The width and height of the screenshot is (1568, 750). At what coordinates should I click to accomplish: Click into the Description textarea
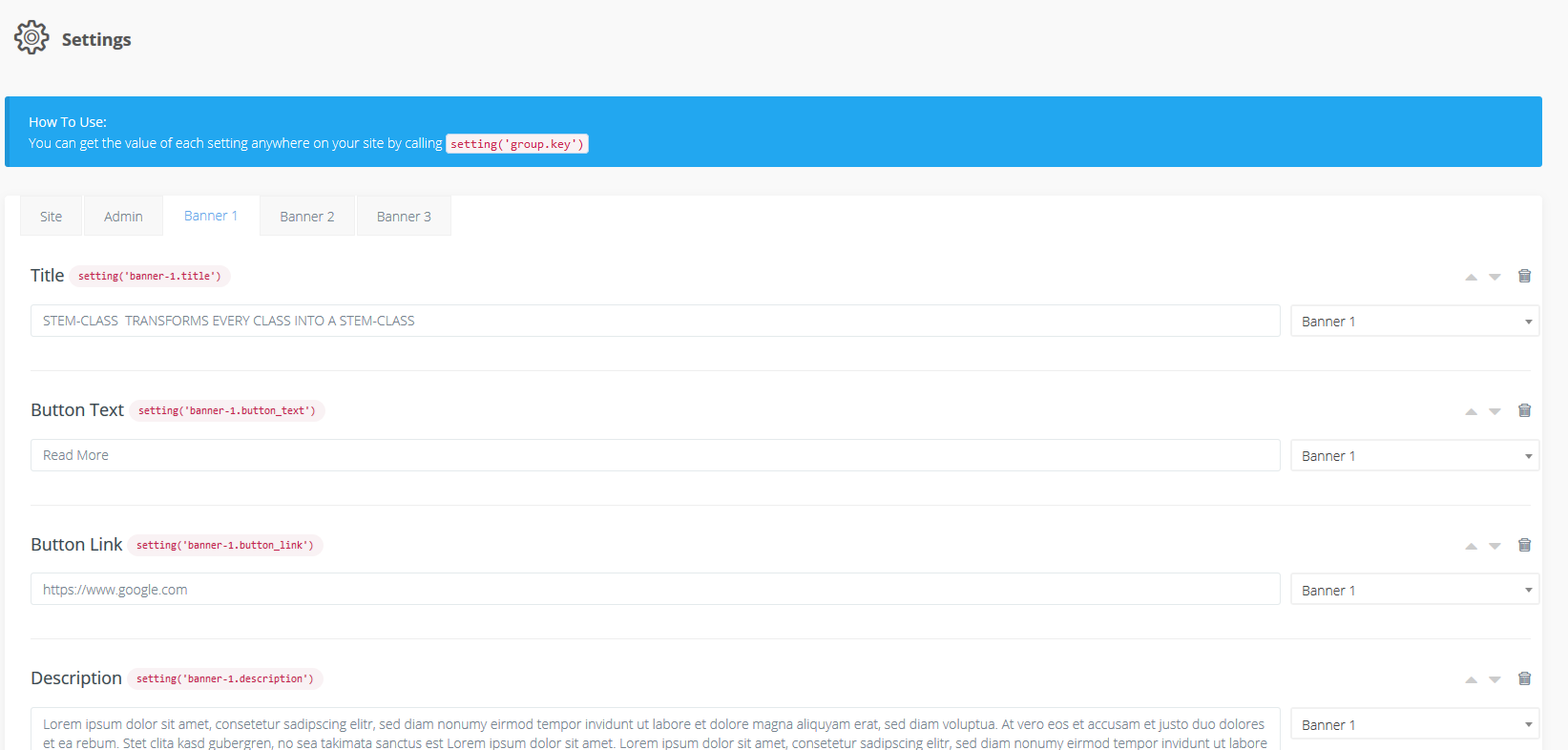point(655,729)
